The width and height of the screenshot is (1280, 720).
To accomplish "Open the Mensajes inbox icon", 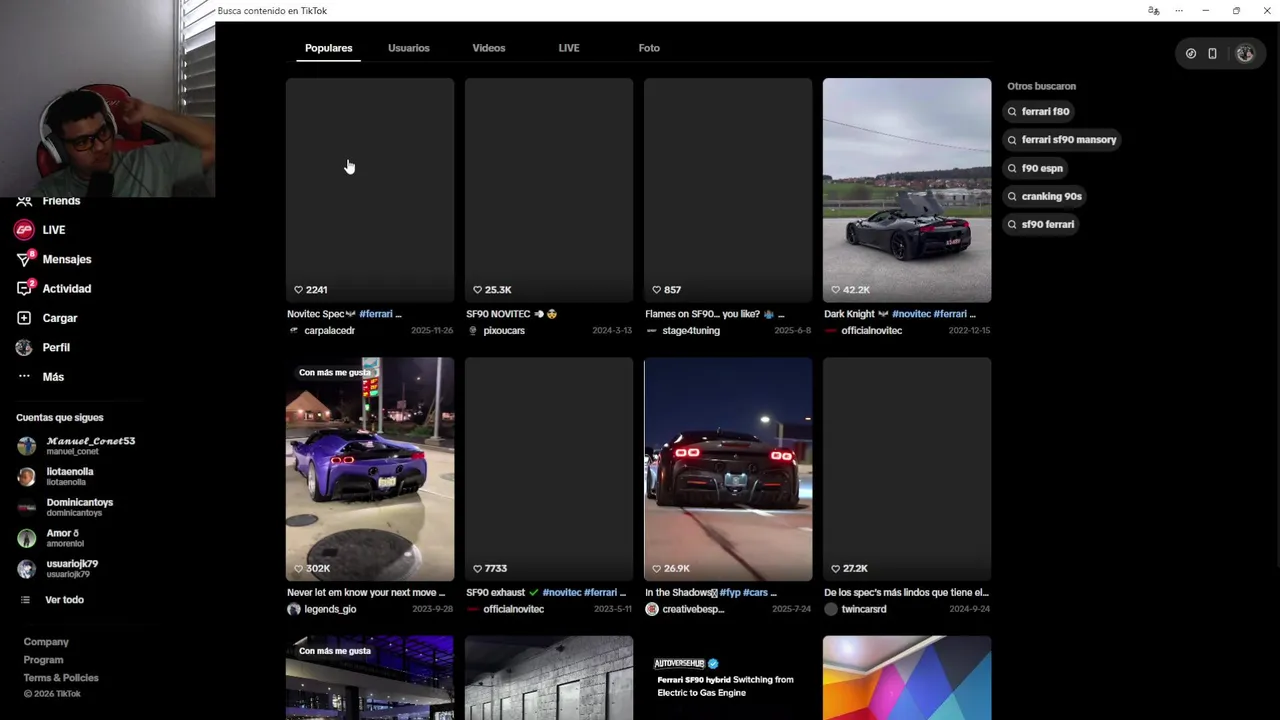I will tap(24, 259).
